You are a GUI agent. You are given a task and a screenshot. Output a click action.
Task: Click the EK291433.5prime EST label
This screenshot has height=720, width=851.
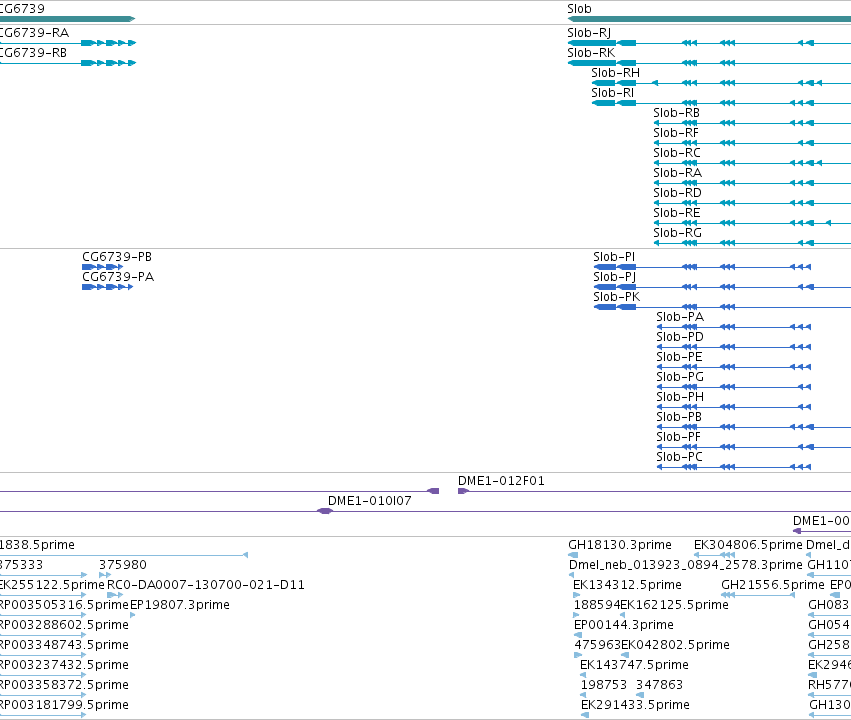[635, 705]
